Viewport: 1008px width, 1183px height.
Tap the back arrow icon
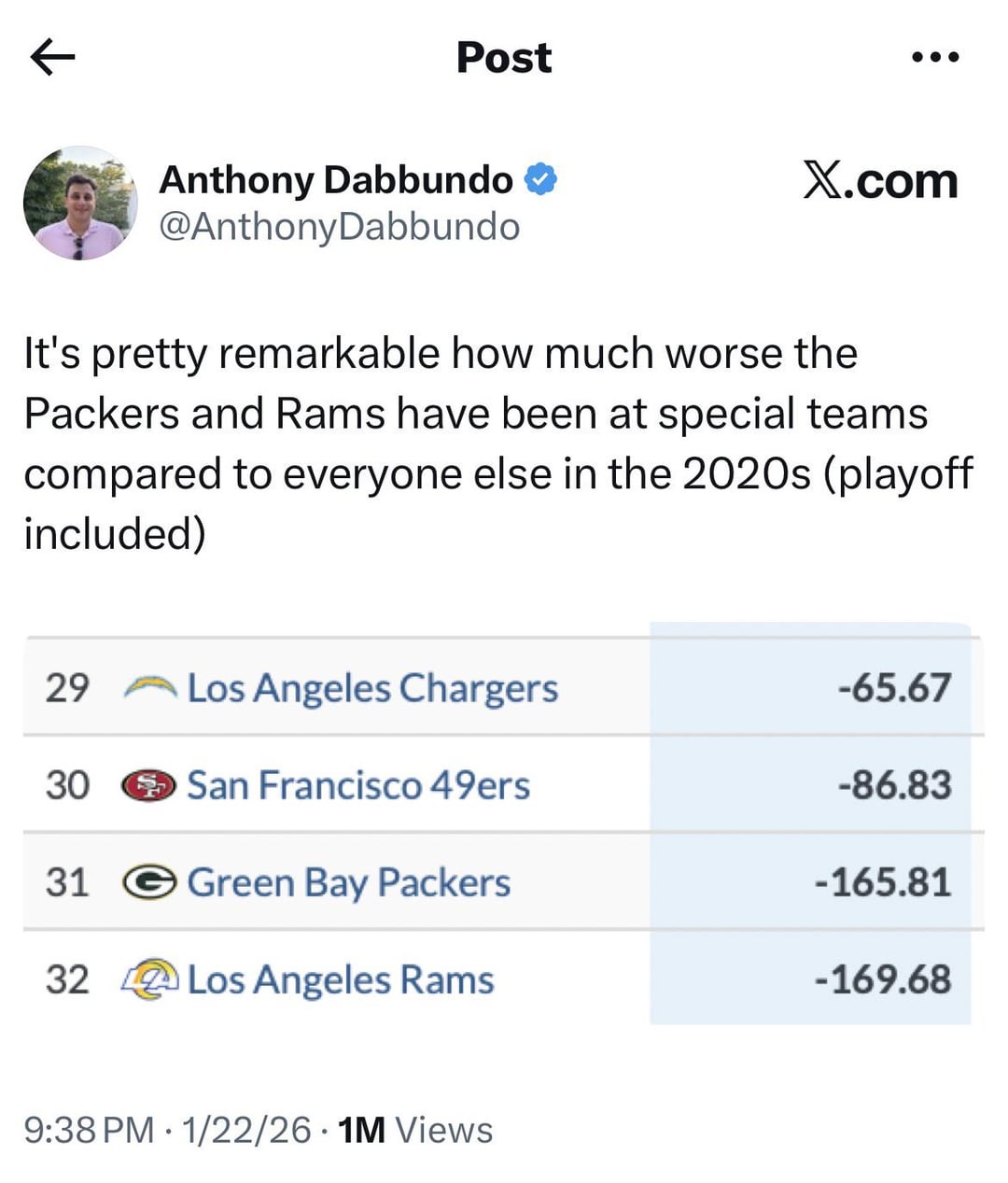click(52, 58)
